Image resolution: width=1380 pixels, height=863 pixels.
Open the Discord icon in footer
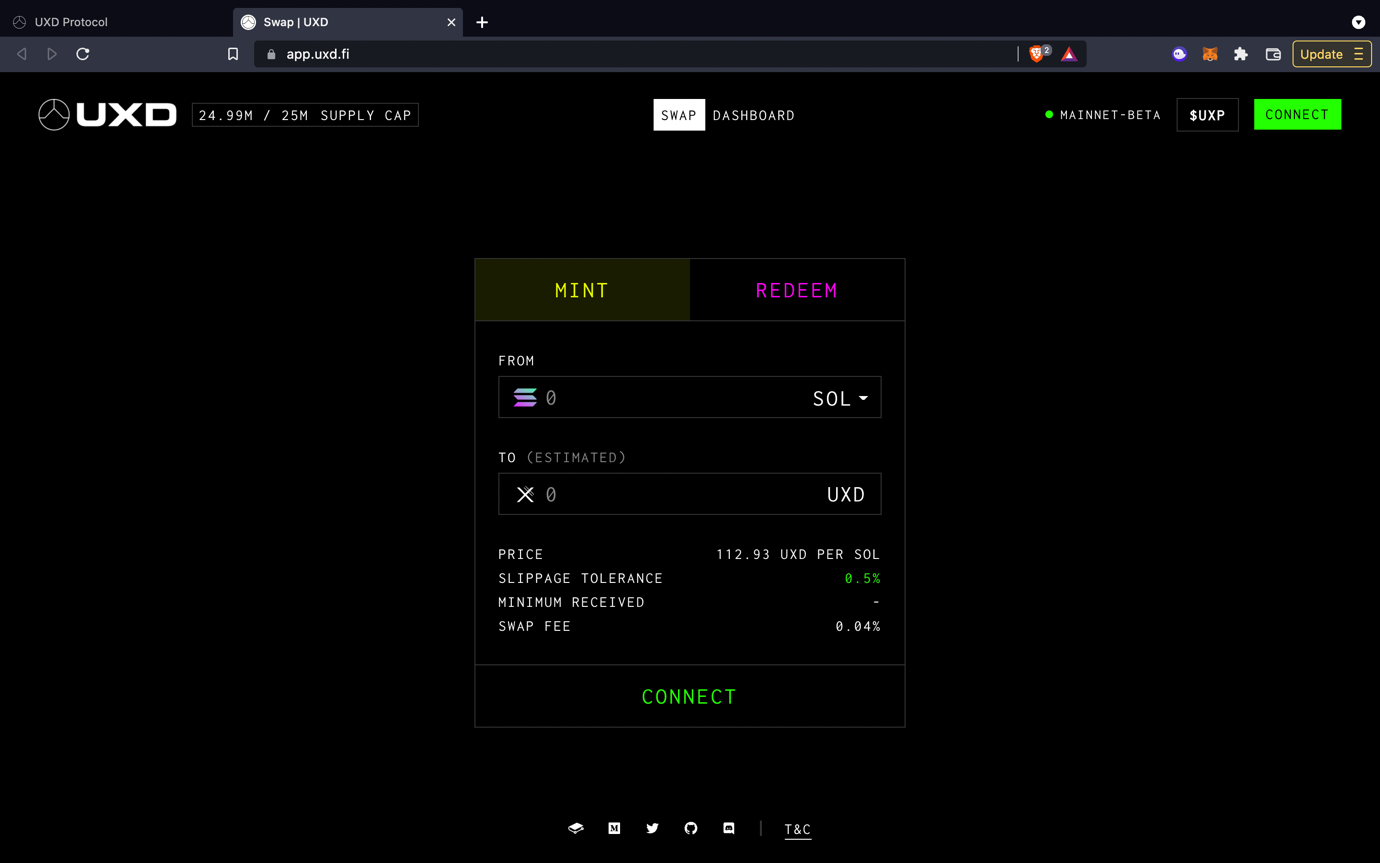click(729, 828)
